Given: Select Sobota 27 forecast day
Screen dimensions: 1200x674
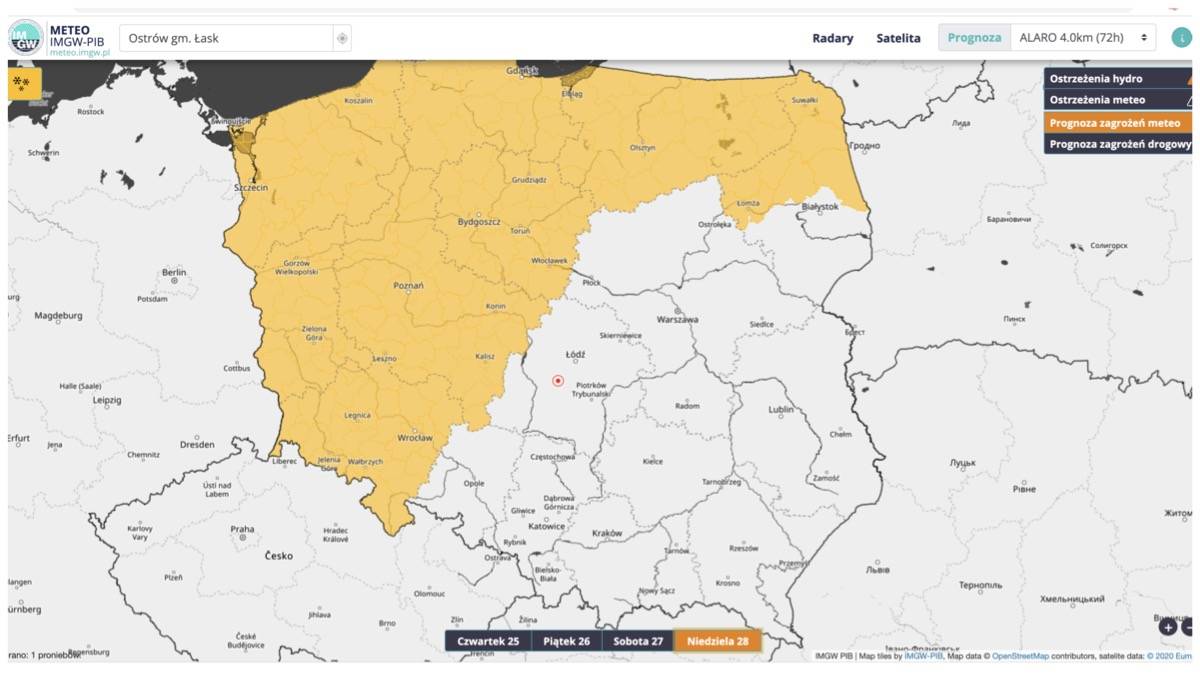Looking at the screenshot, I should click(637, 641).
